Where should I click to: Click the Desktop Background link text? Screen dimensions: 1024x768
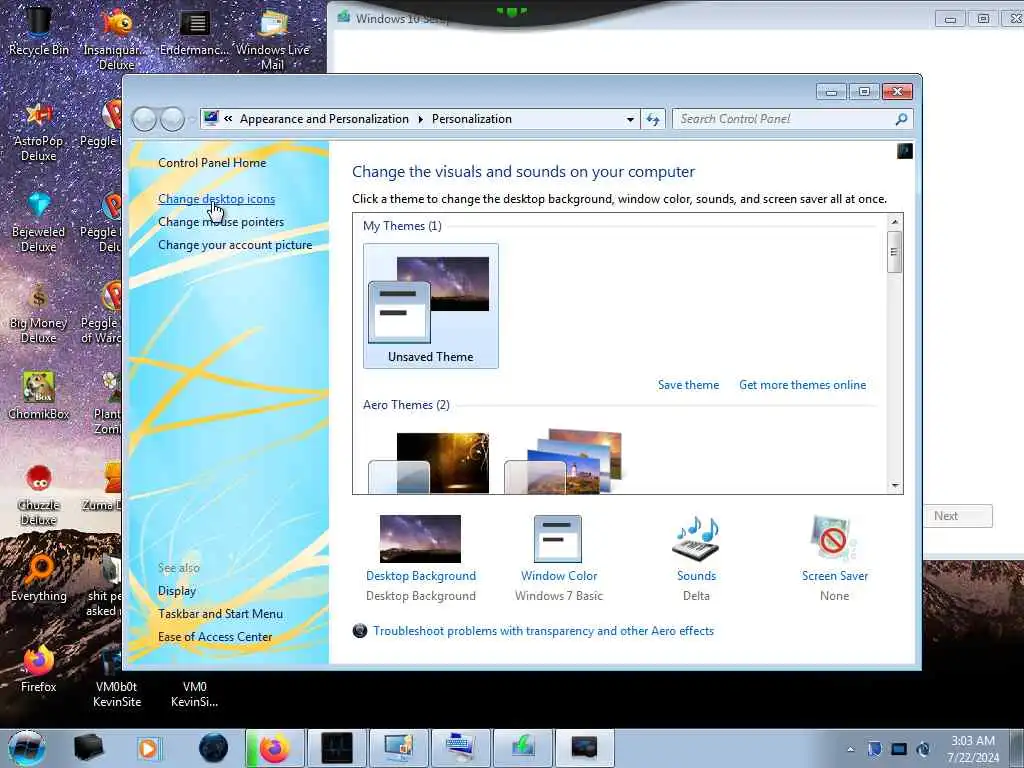pyautogui.click(x=421, y=576)
